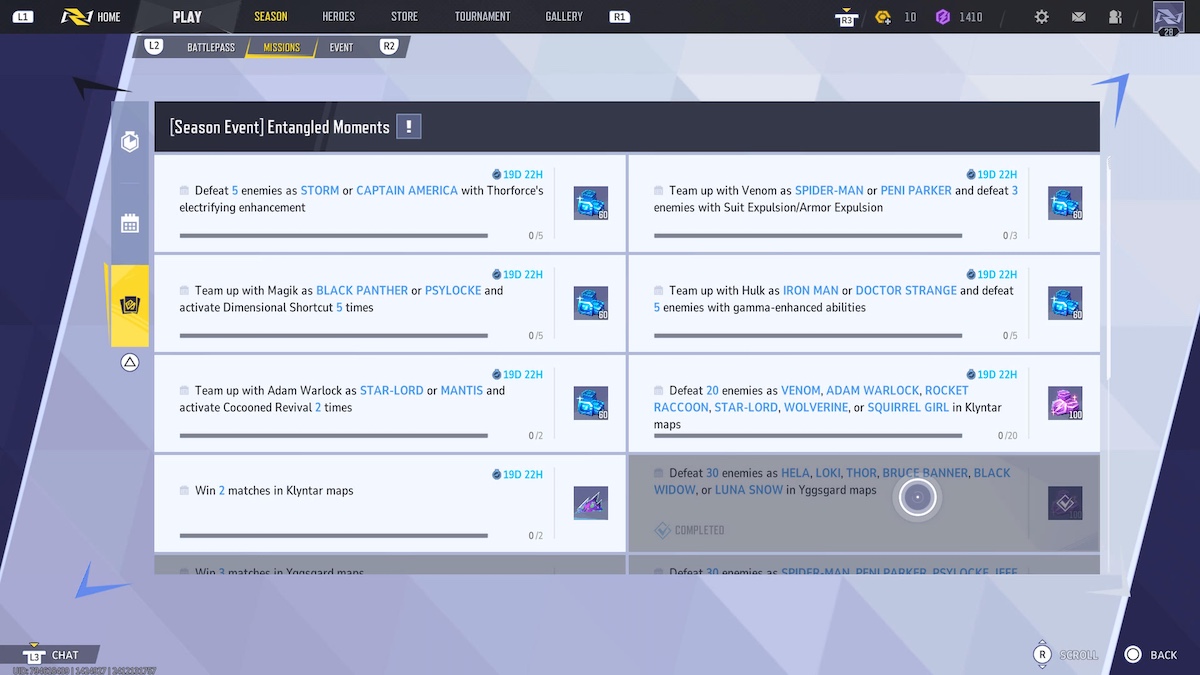1200x675 pixels.
Task: Click the COMPLETED status label
Action: [x=690, y=530]
